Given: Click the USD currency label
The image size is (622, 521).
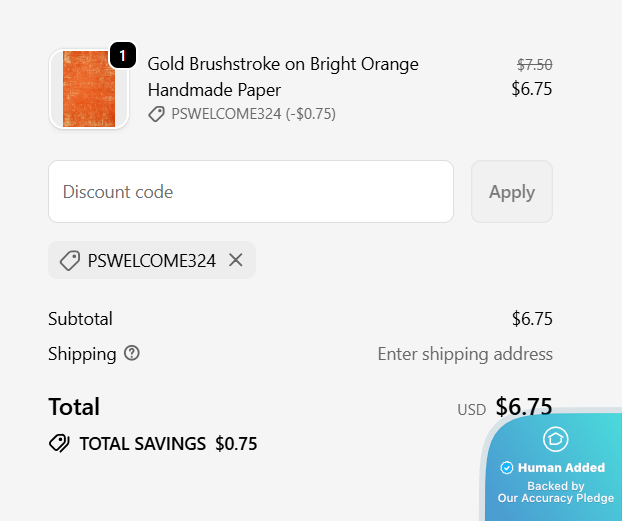Looking at the screenshot, I should click(471, 409).
